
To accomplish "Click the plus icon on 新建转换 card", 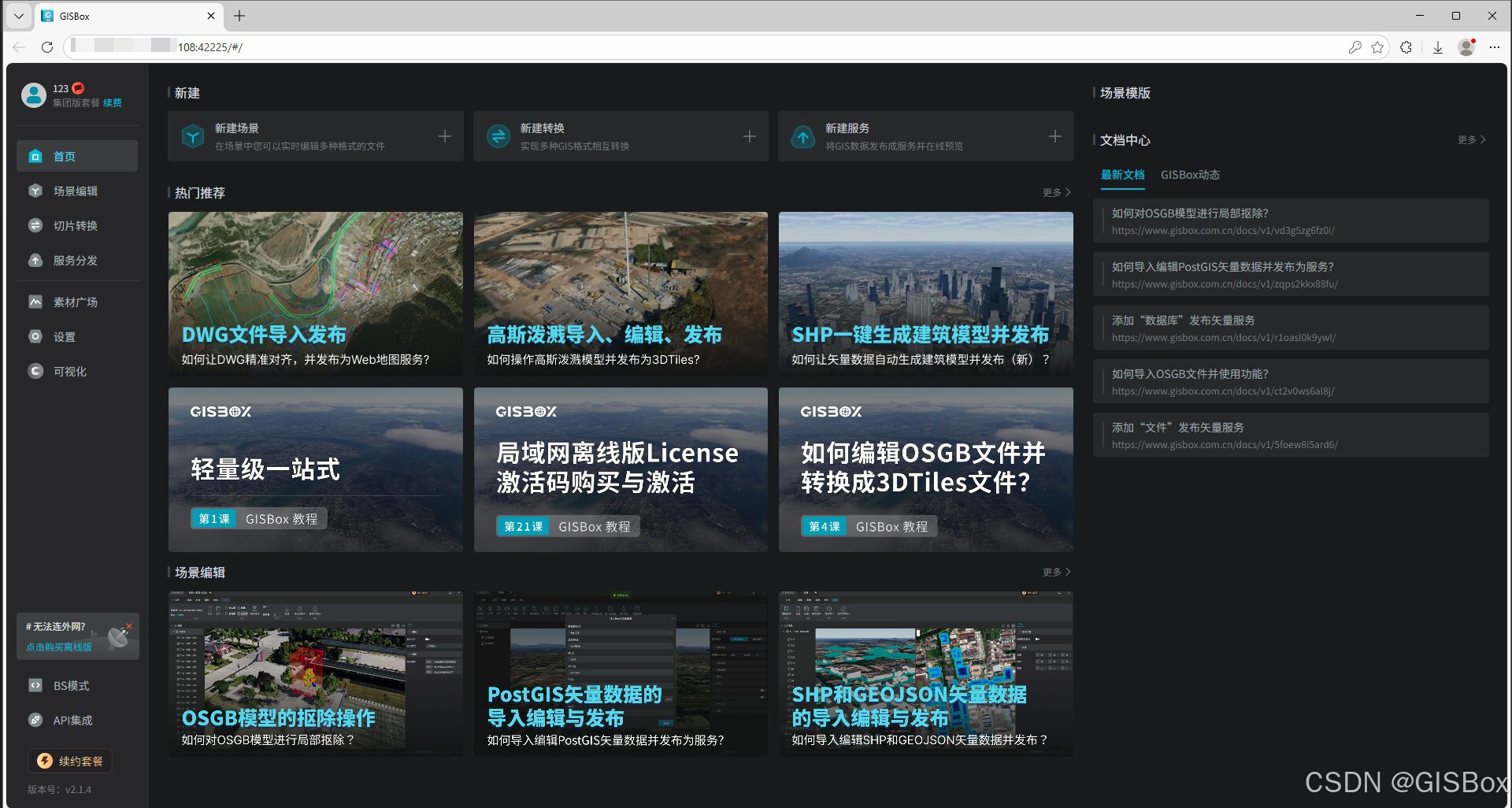I will click(x=750, y=136).
